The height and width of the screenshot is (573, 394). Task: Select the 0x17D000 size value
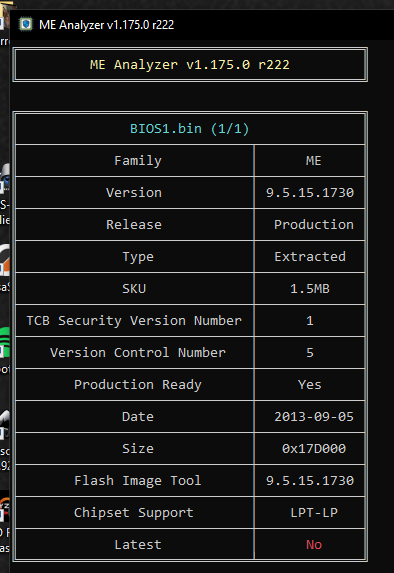pos(314,448)
